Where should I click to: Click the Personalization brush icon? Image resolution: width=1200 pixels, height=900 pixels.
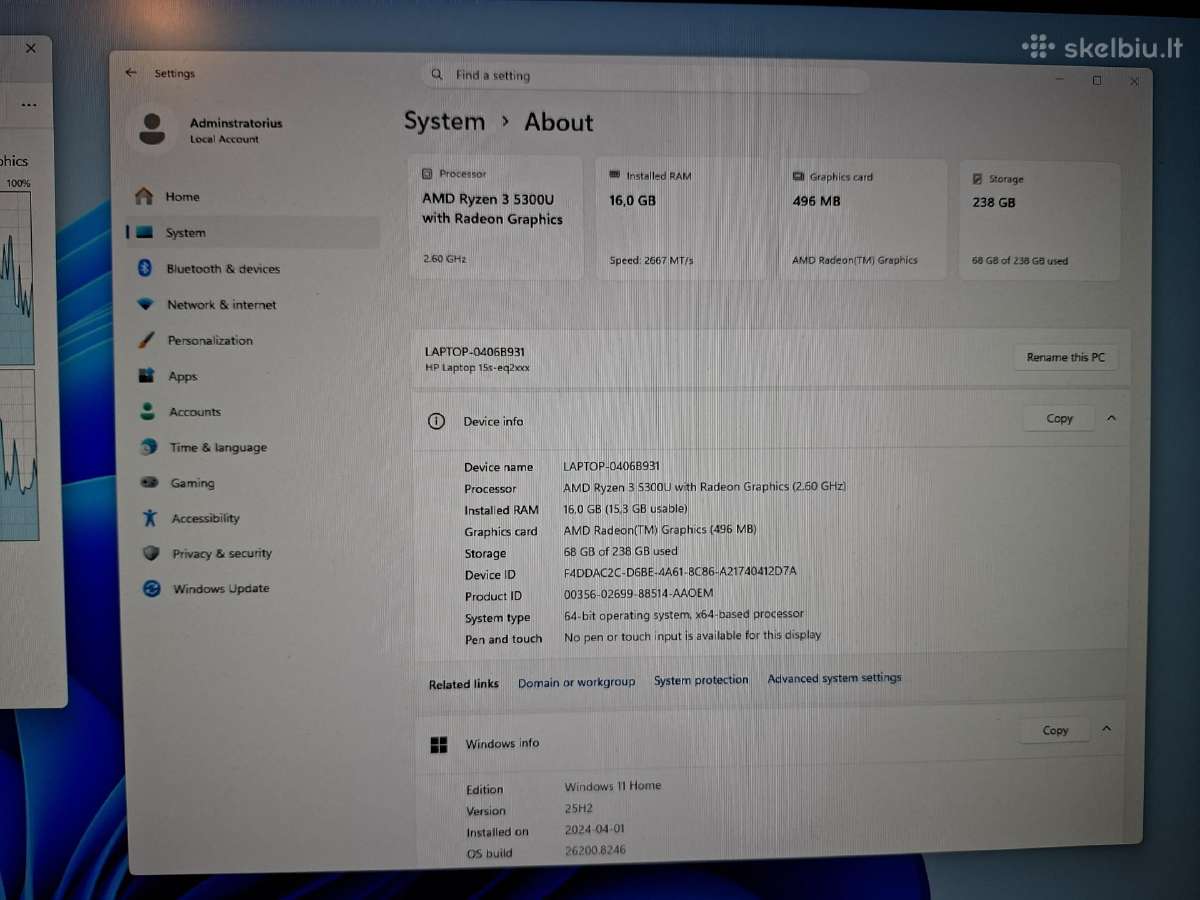[x=146, y=340]
